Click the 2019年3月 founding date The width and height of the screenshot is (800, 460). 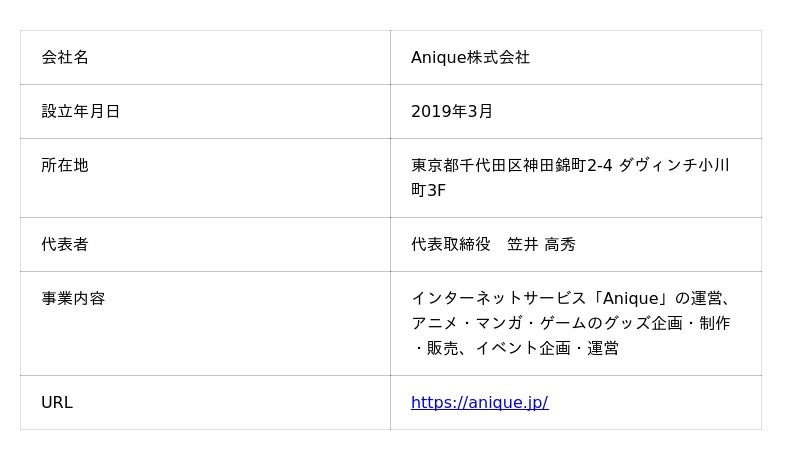click(452, 112)
